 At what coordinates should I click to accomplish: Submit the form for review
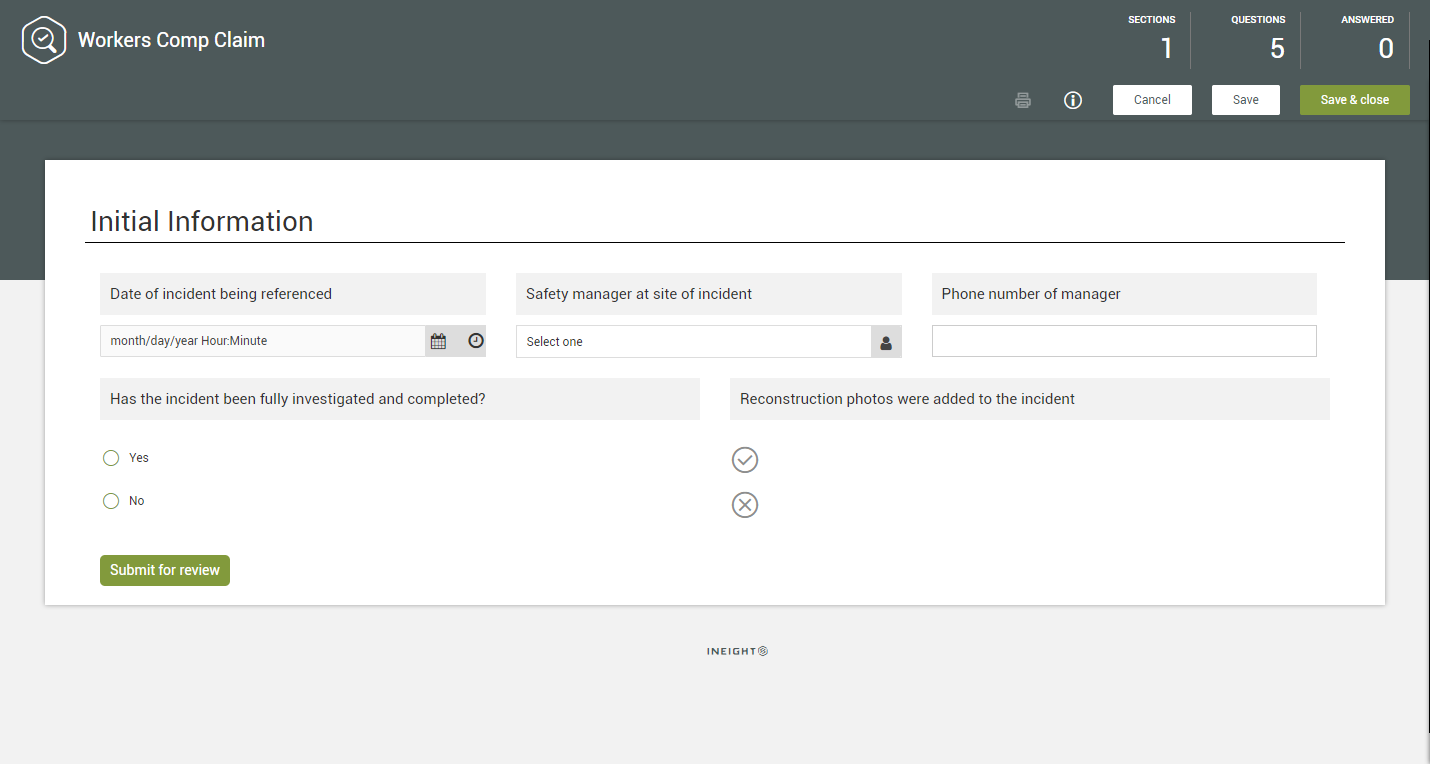point(165,570)
